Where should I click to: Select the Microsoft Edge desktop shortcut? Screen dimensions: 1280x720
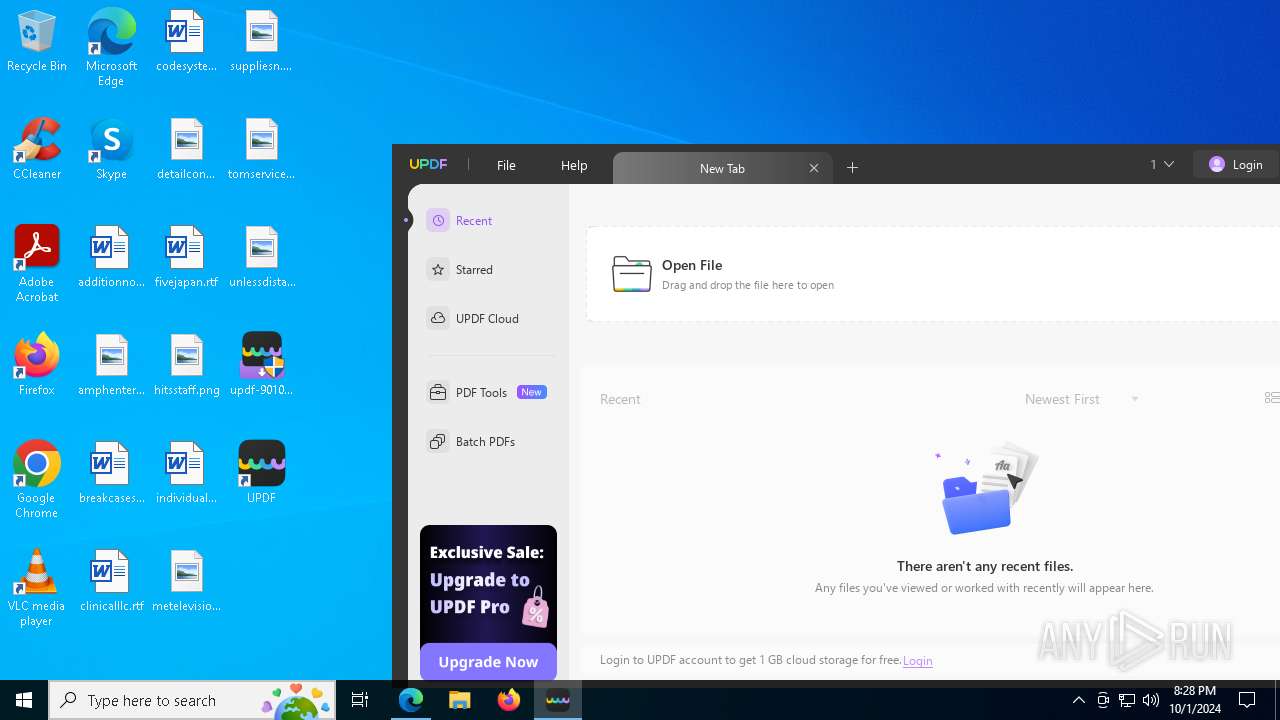tap(111, 47)
